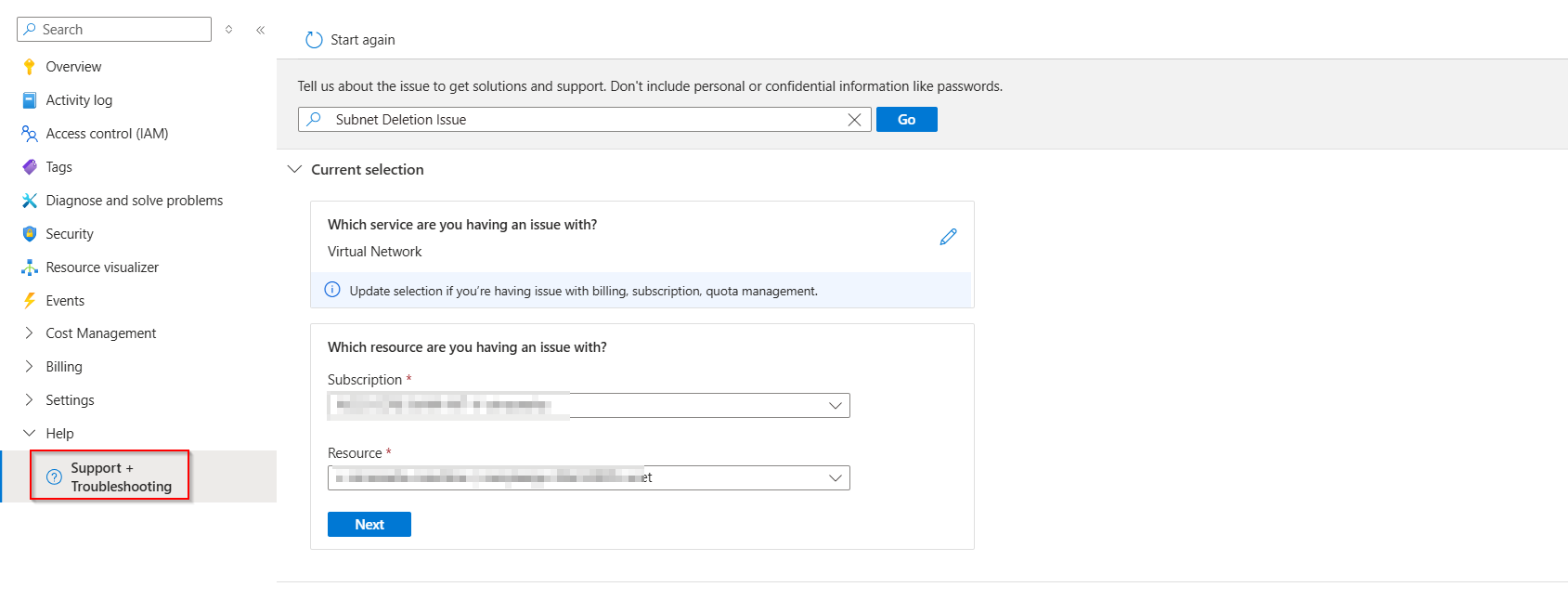Screen dimensions: 1568x600
Task: Open the Resource dropdown
Action: (x=589, y=477)
